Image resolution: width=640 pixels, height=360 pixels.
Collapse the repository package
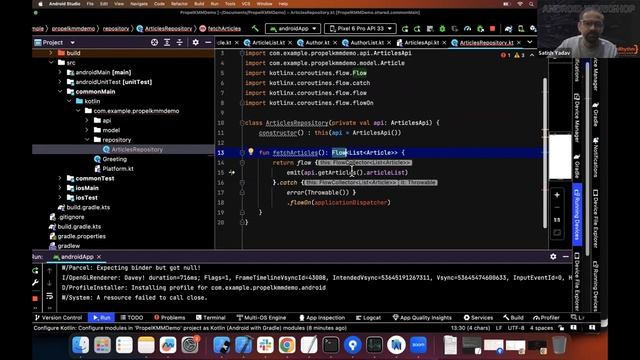pyautogui.click(x=87, y=140)
